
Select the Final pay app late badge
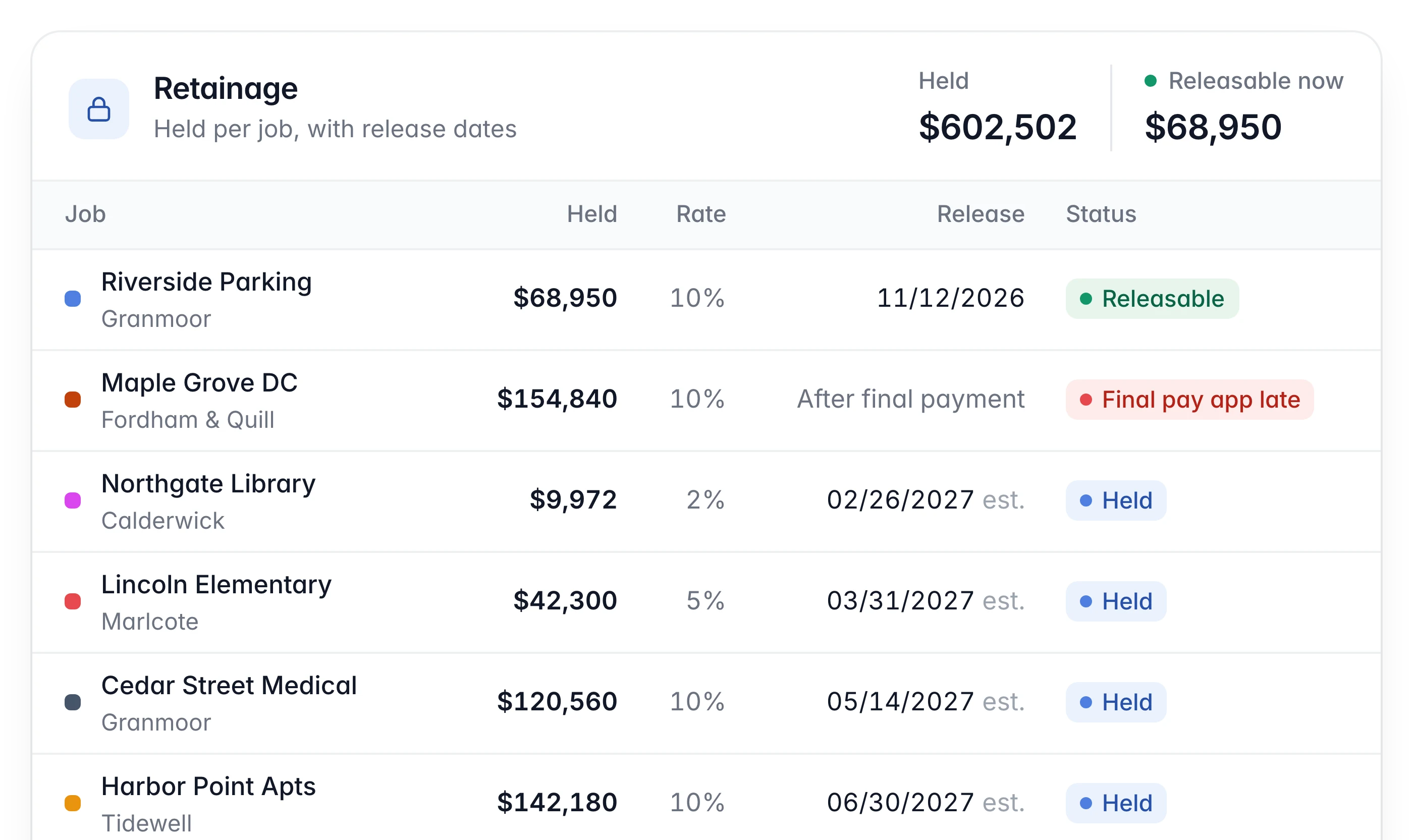1189,400
